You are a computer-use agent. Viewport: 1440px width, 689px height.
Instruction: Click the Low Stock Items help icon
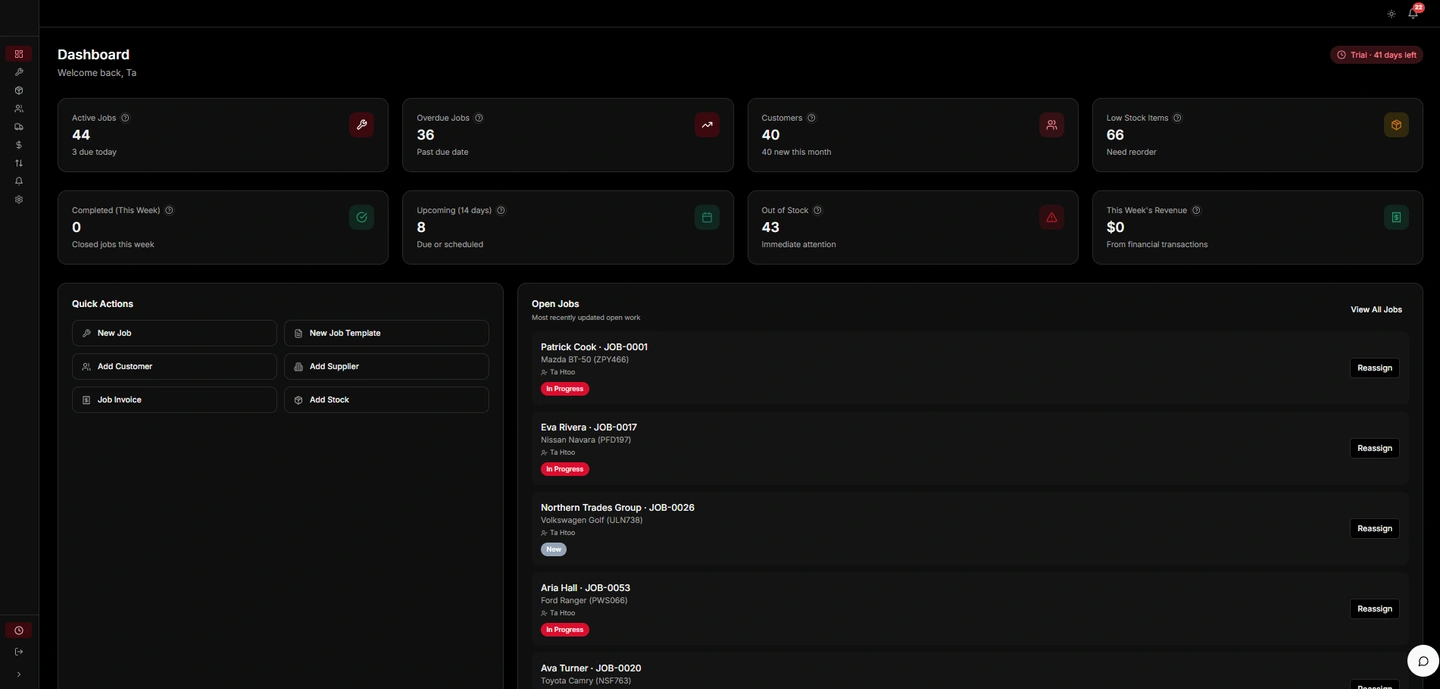1177,118
